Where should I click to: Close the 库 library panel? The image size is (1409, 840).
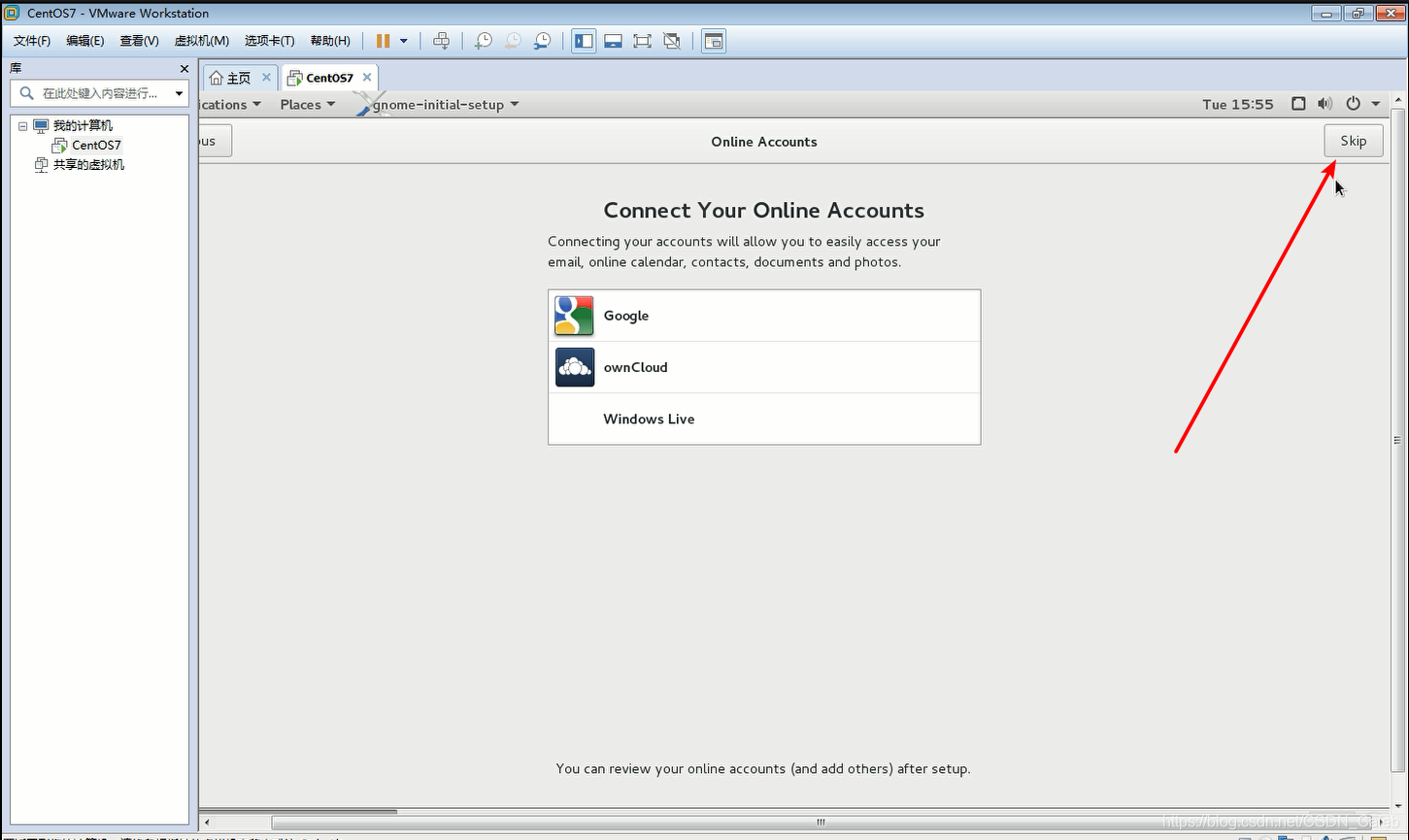tap(185, 69)
